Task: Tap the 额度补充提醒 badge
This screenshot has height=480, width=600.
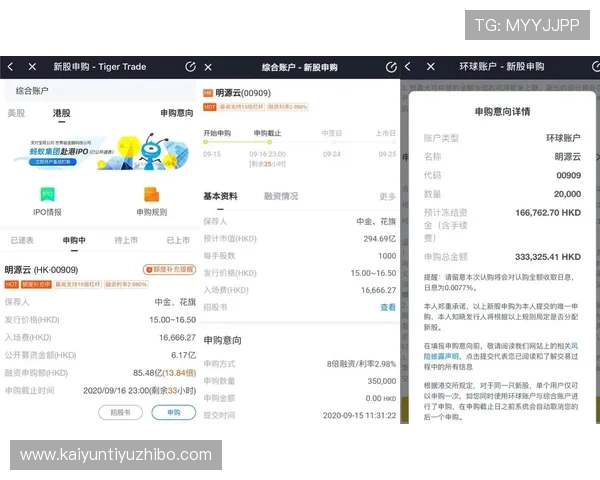Action: 170,270
